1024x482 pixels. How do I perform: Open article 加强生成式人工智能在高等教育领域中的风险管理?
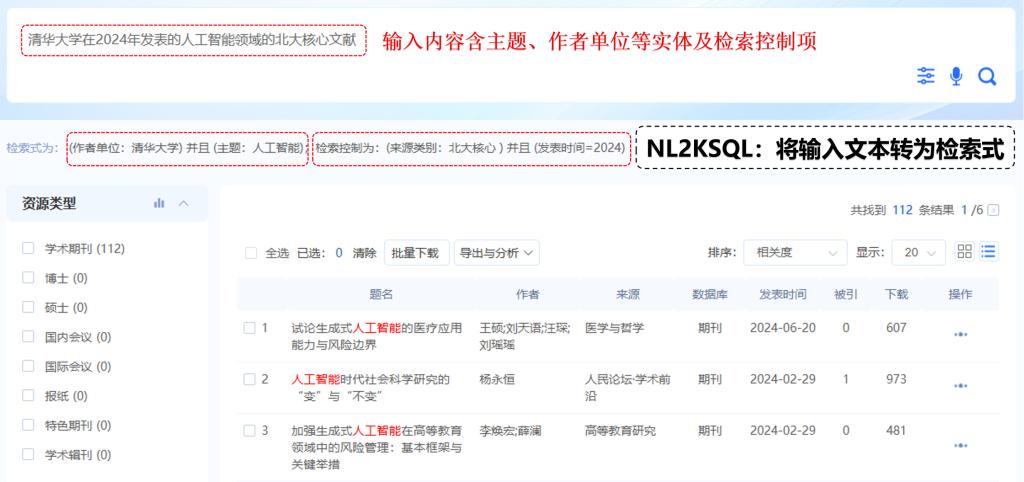[x=377, y=447]
